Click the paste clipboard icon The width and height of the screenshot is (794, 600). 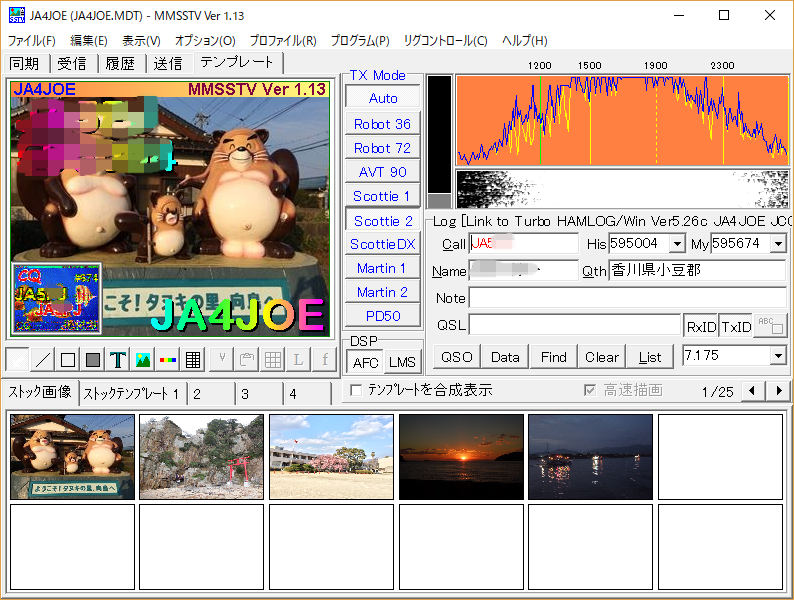247,360
